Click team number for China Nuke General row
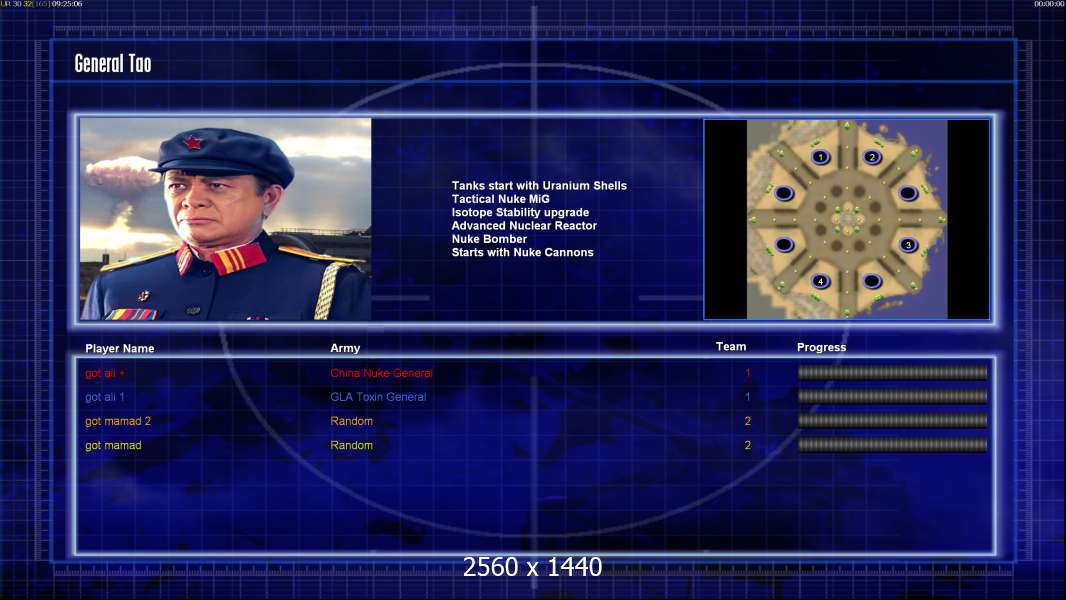Screen dimensions: 1066x600 click(x=748, y=373)
